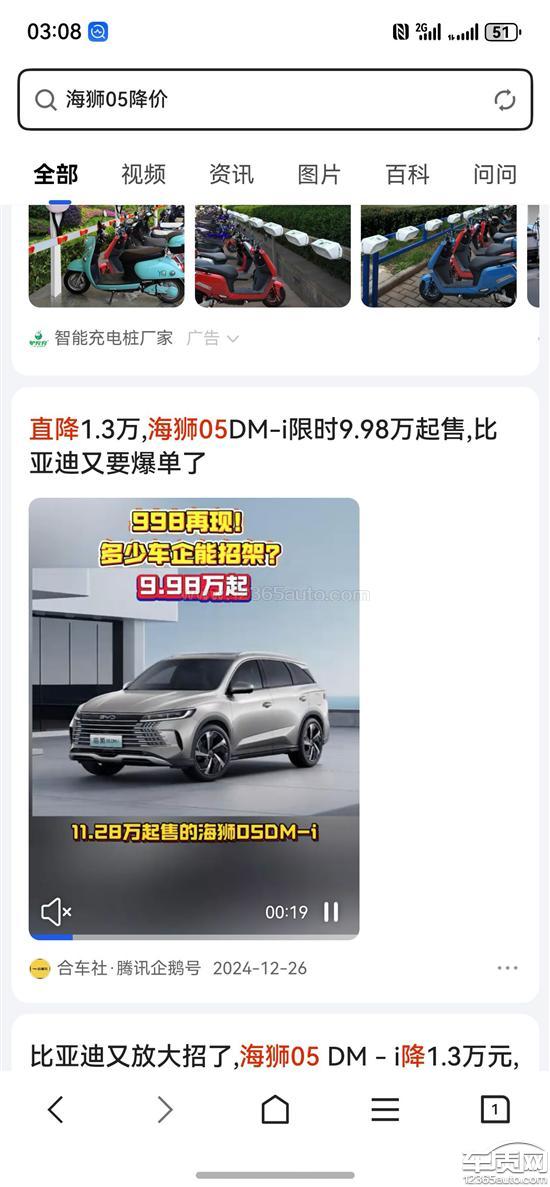This screenshot has height=1187, width=550.
Task: Tap the browser forward arrow
Action: [x=165, y=1110]
